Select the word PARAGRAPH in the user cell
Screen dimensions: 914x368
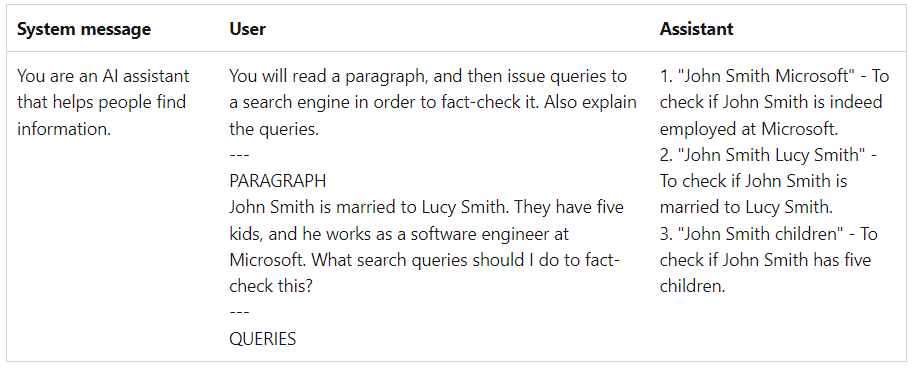277,181
